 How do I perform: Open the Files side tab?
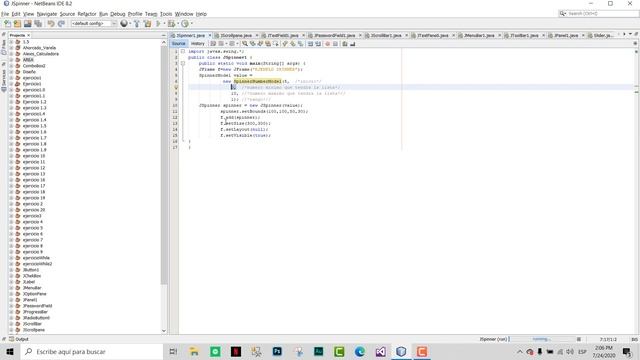point(4,47)
